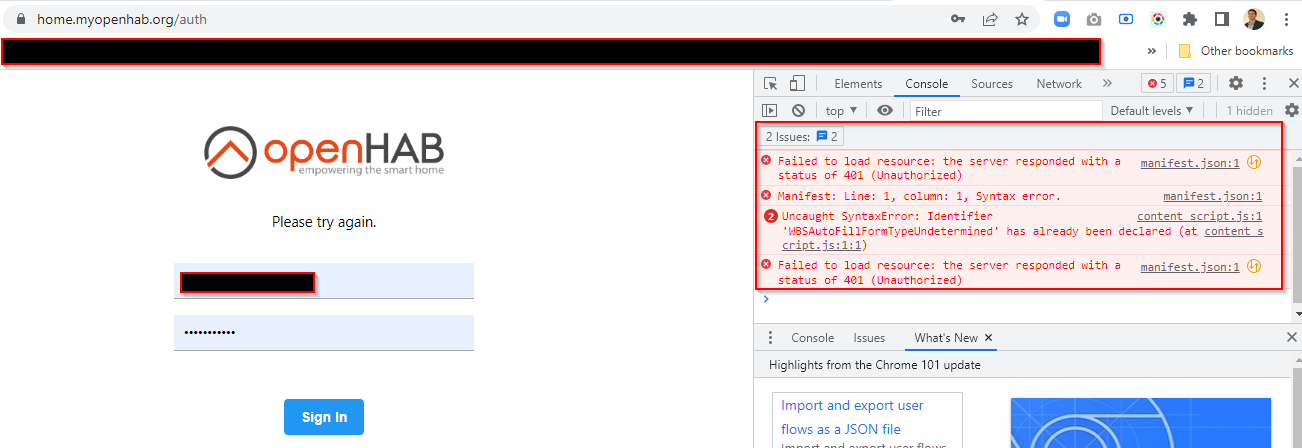Activate the inspect element selector tool
The width and height of the screenshot is (1302, 448).
771,84
